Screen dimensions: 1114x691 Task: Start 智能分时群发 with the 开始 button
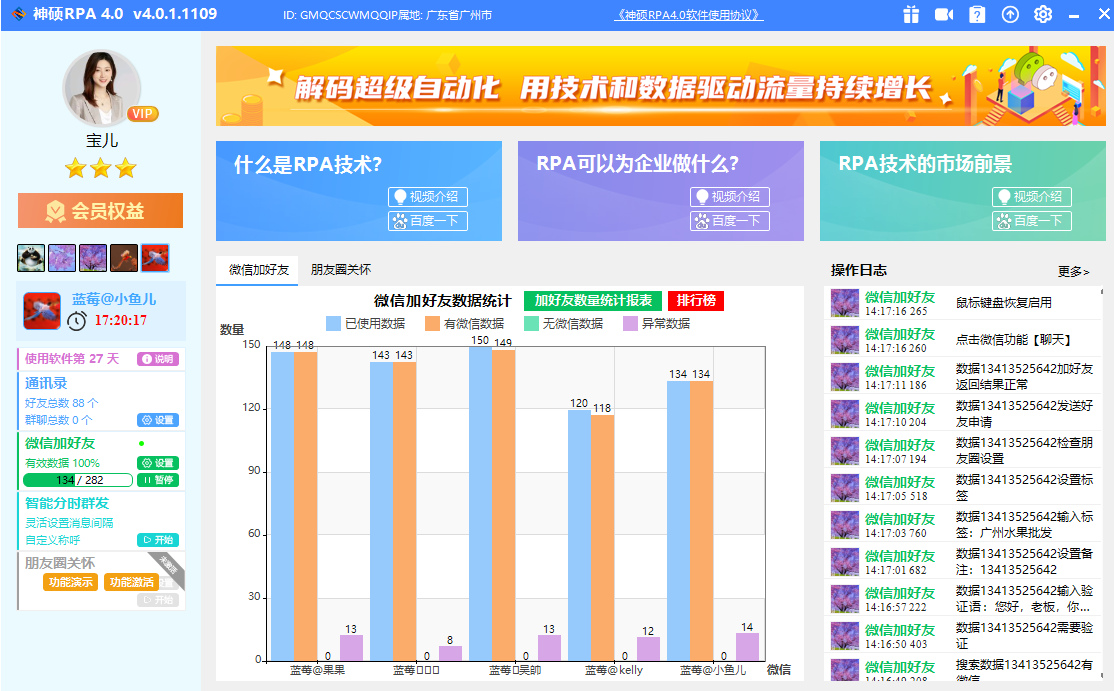coord(158,540)
